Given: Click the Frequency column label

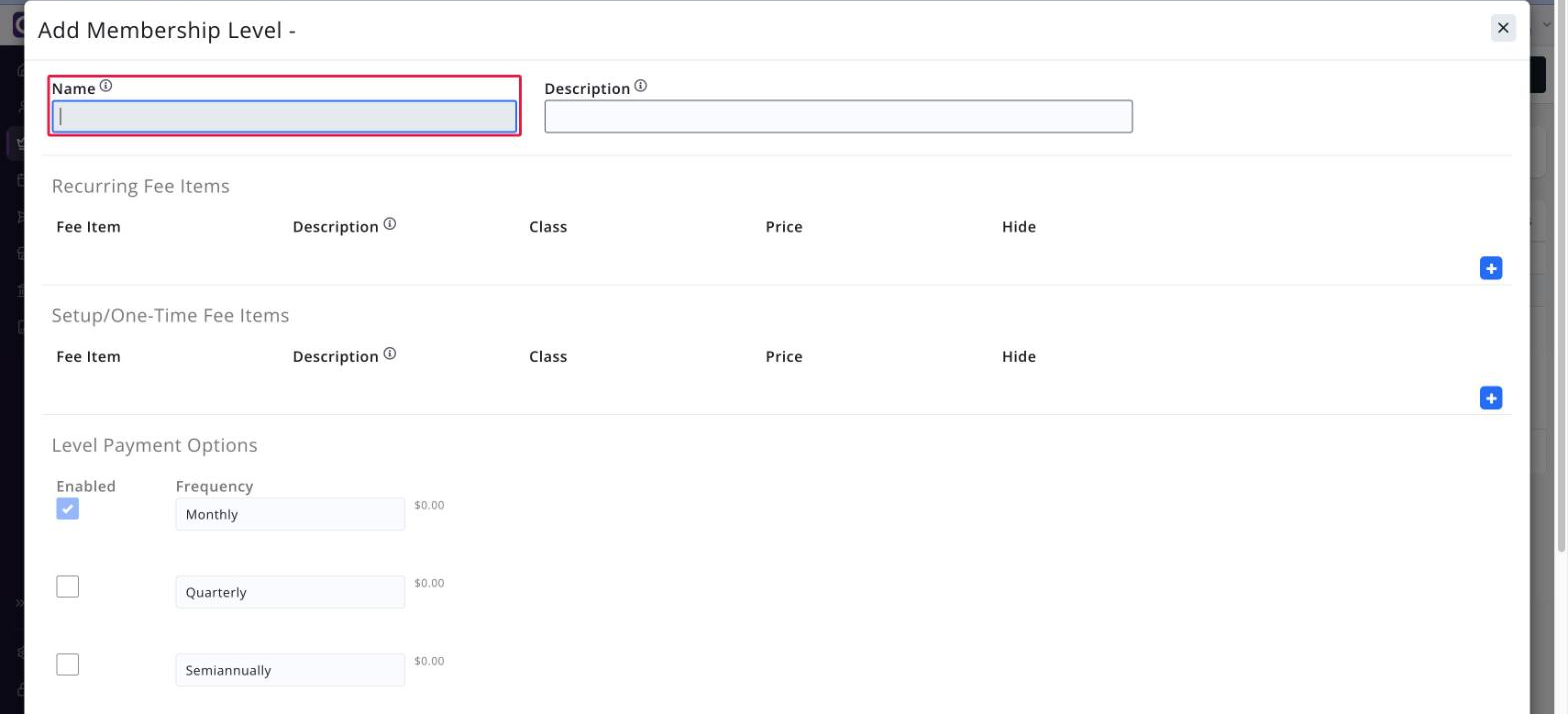Looking at the screenshot, I should click(x=214, y=486).
